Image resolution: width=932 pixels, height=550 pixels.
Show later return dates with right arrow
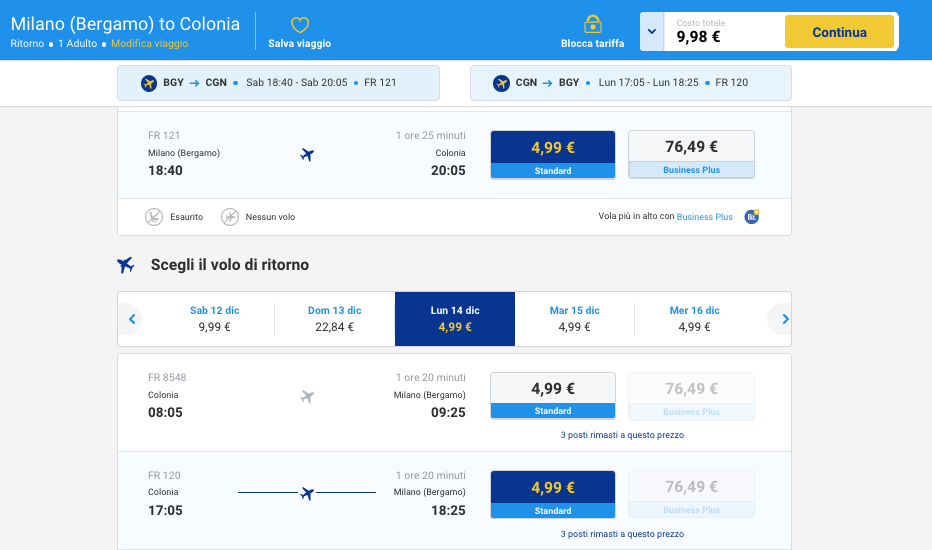785,319
